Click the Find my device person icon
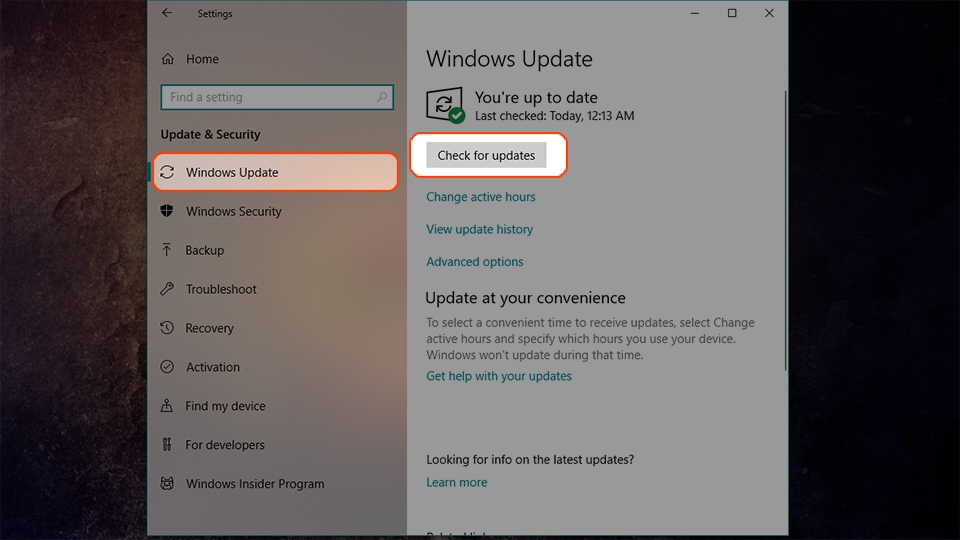 [x=167, y=405]
